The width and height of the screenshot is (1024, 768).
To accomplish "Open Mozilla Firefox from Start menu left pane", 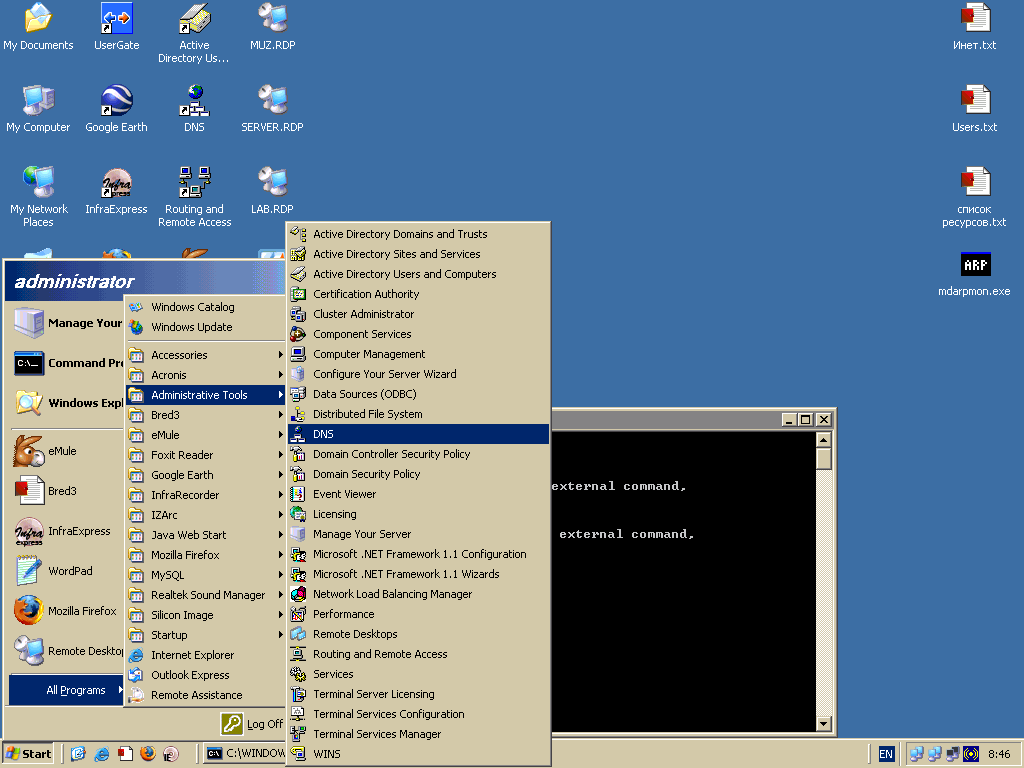I will (x=65, y=611).
